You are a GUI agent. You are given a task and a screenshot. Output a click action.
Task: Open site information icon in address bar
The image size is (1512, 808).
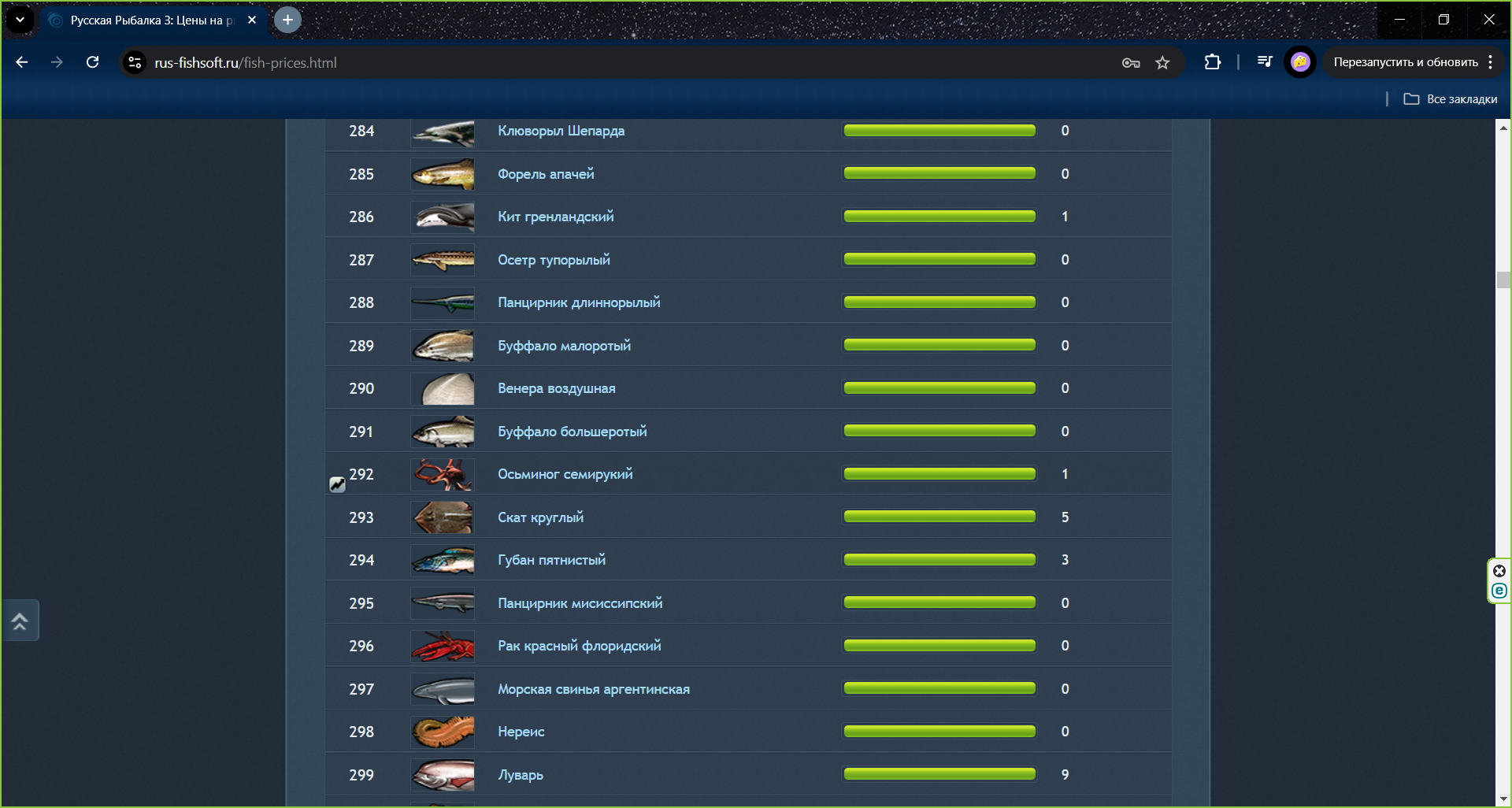(x=135, y=62)
